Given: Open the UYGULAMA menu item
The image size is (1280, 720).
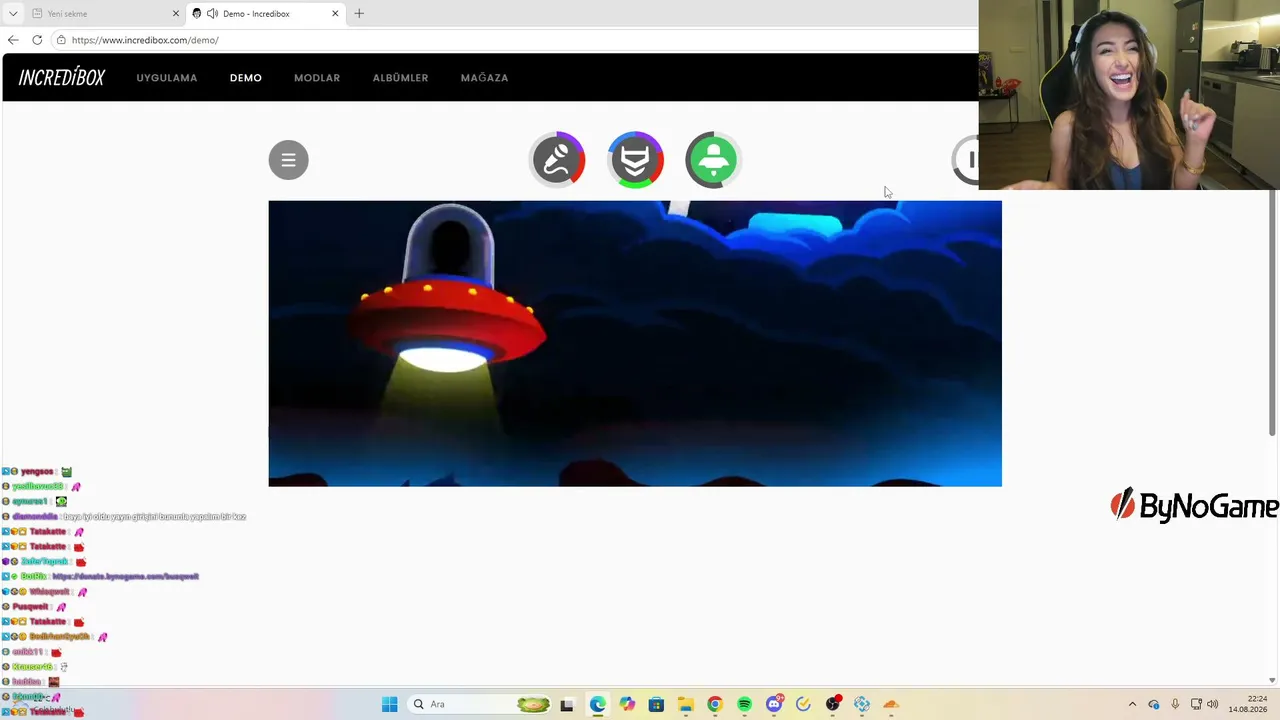Looking at the screenshot, I should point(167,78).
